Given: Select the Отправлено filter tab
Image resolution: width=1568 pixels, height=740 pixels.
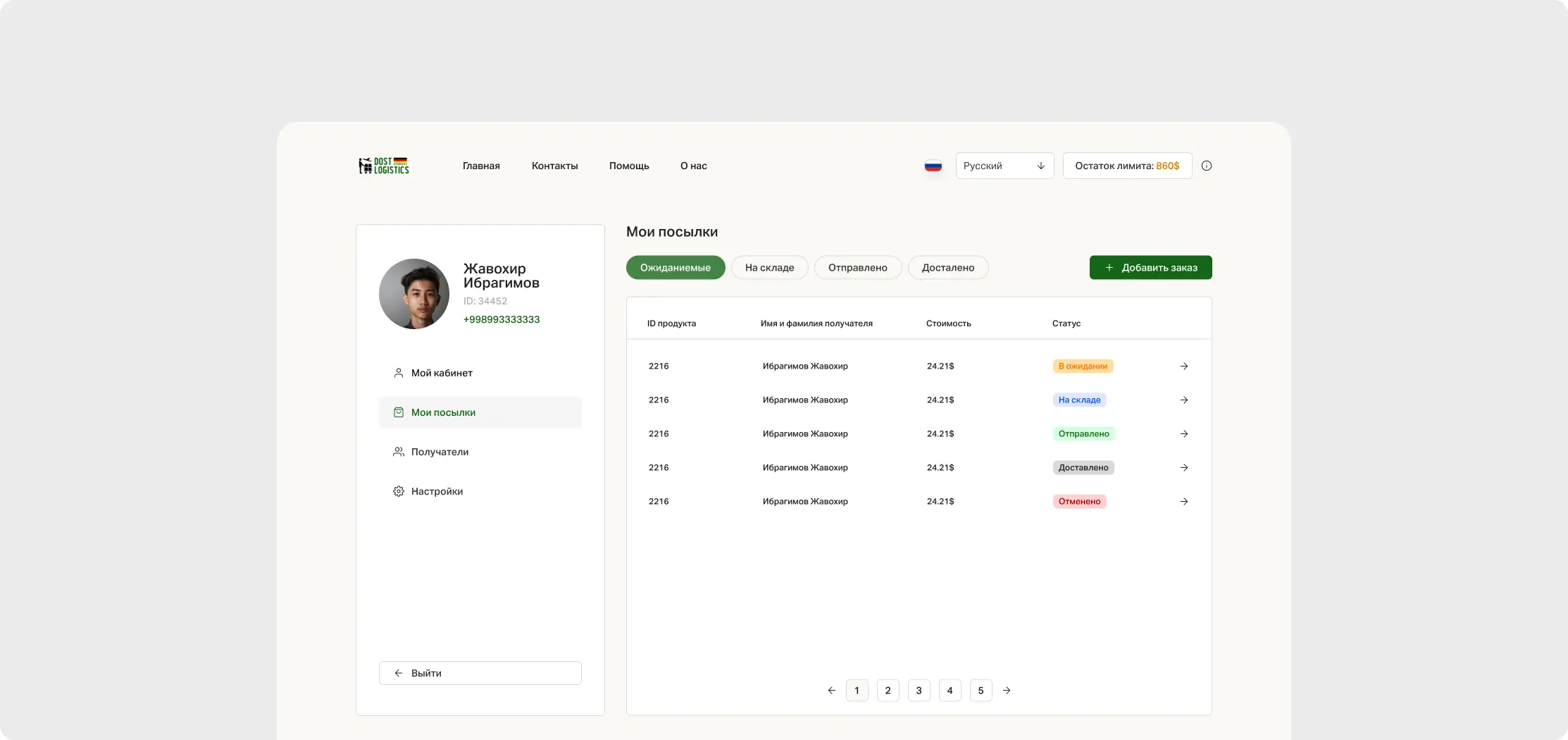Looking at the screenshot, I should point(857,268).
